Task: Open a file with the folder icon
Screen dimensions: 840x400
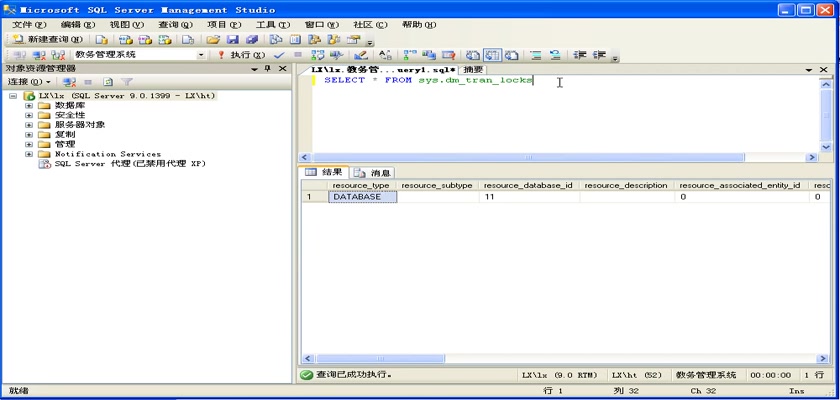Action: (213, 40)
